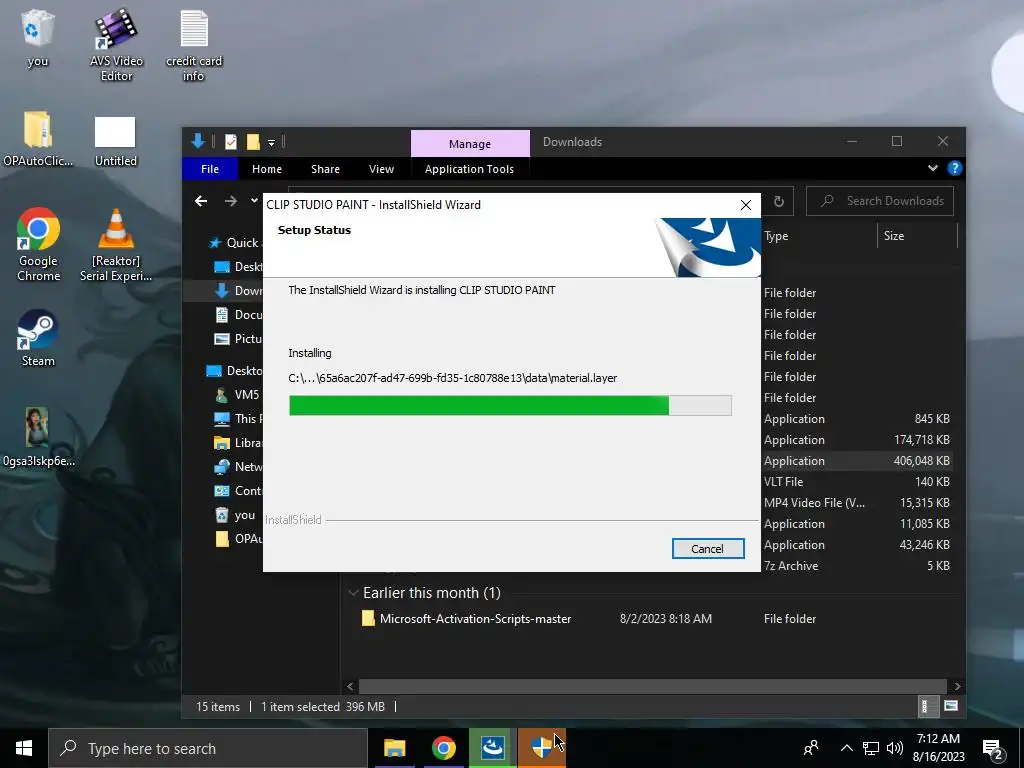This screenshot has height=768, width=1024.
Task: Go forward in Explorer navigation
Action: (231, 201)
